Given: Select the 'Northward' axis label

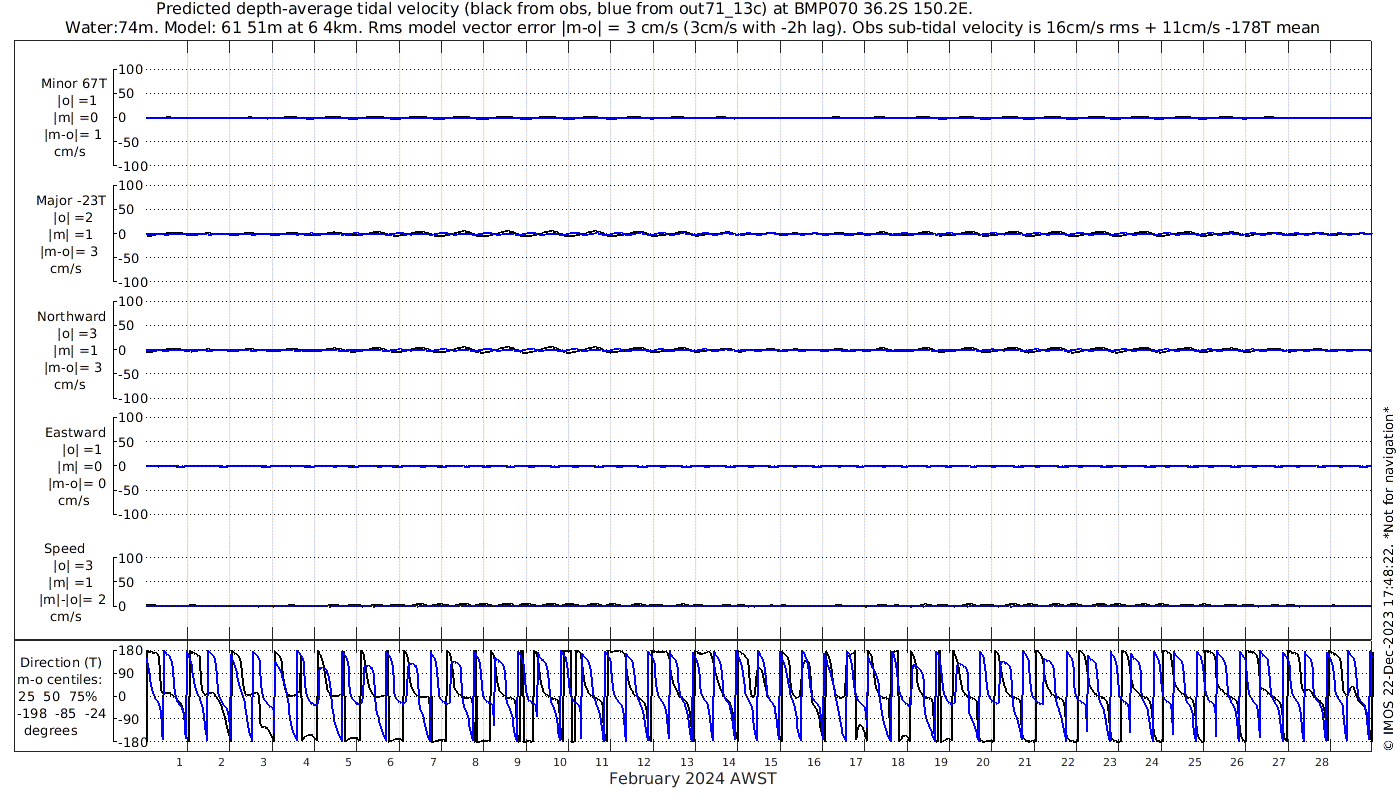Looking at the screenshot, I should pos(72,317).
